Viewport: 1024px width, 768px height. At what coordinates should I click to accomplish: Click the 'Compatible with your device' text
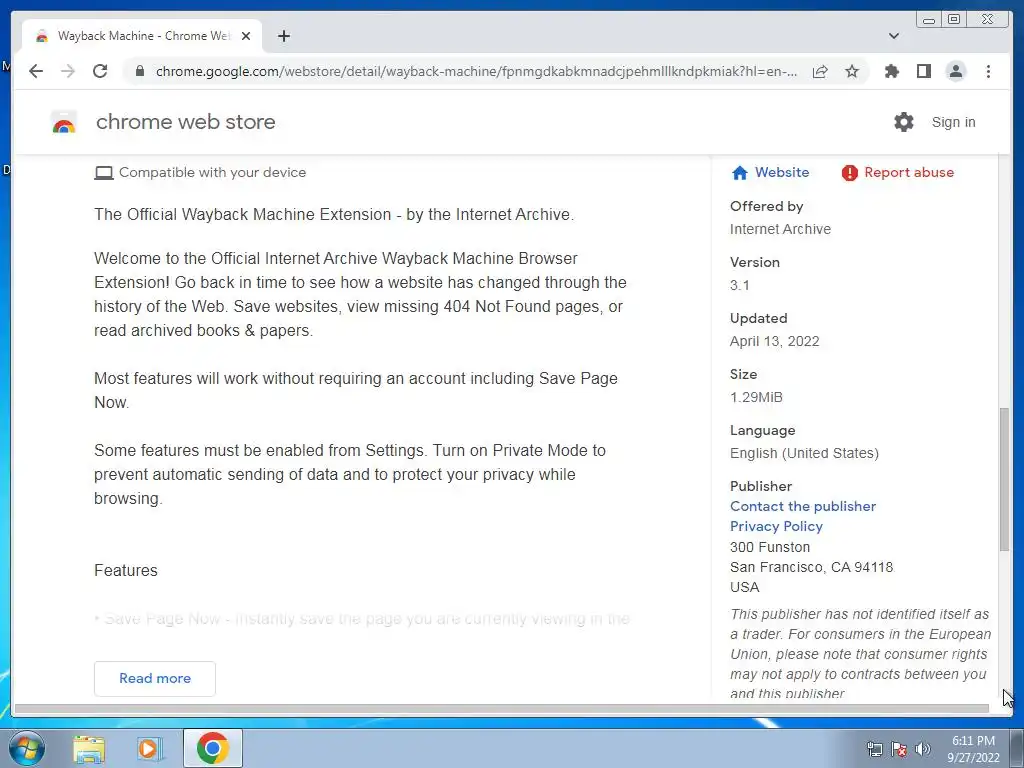pyautogui.click(x=212, y=172)
